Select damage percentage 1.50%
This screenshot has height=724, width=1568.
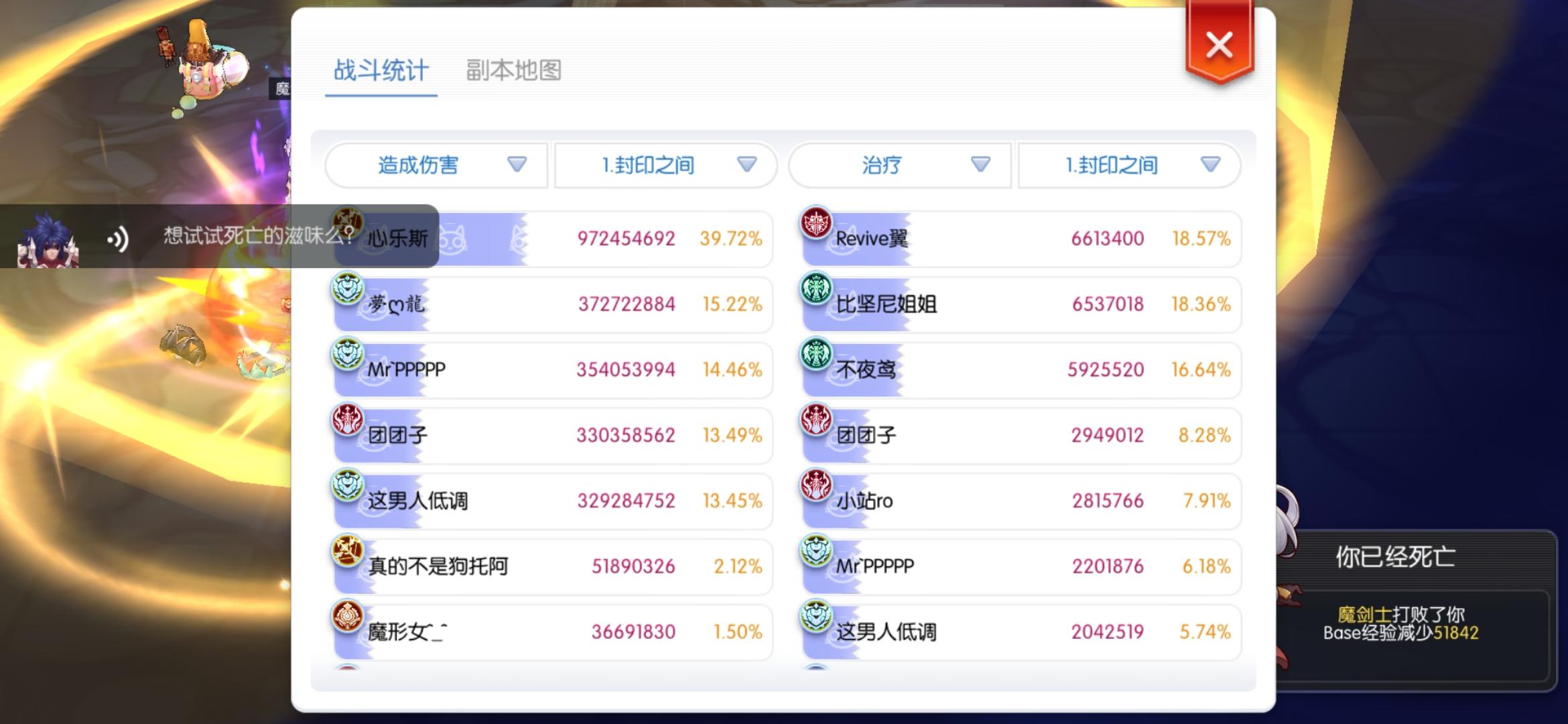(738, 632)
